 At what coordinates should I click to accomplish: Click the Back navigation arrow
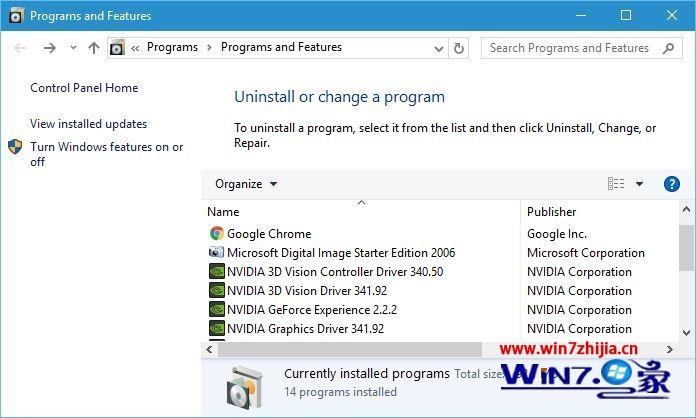pos(20,48)
